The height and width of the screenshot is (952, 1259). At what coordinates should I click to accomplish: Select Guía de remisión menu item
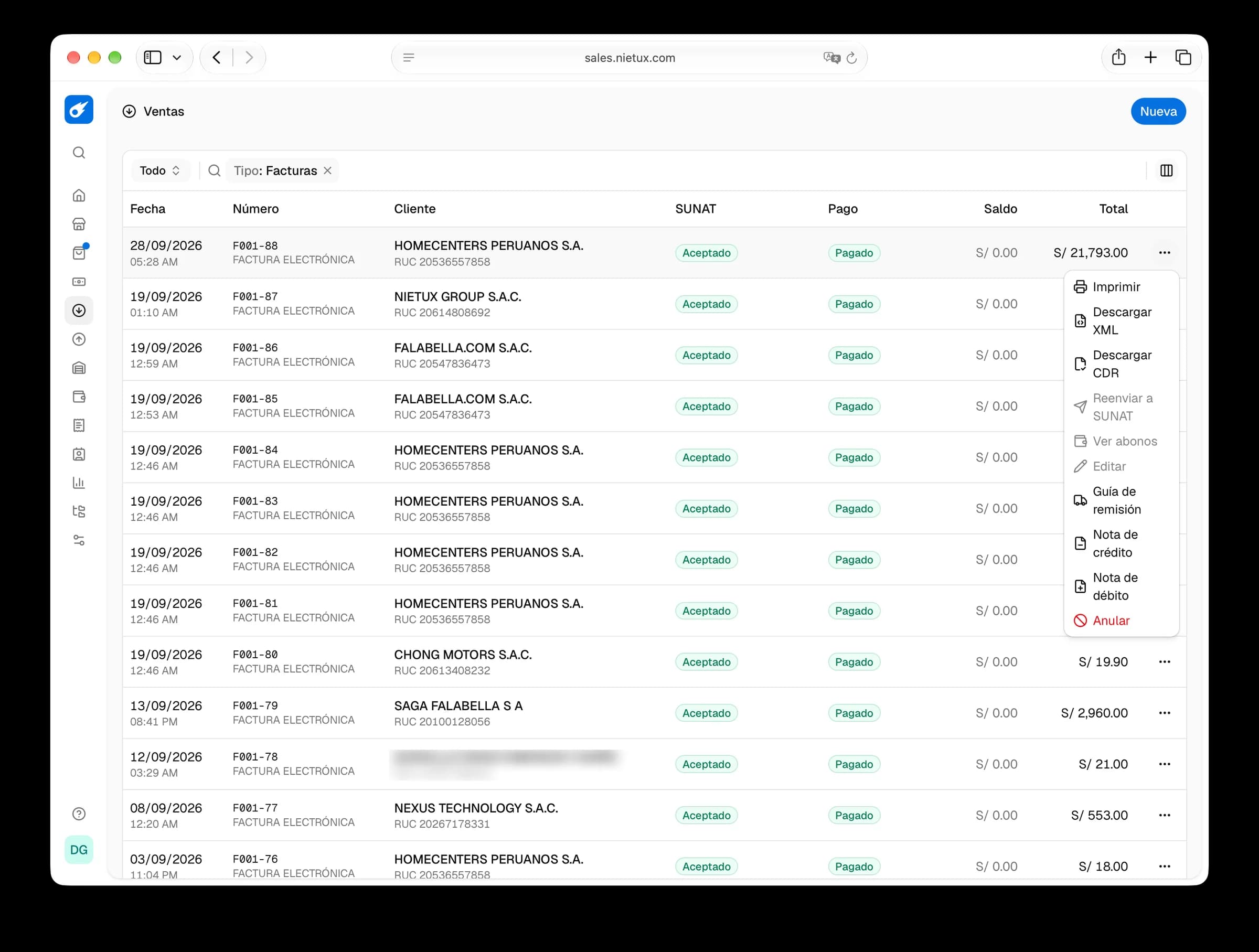[1121, 500]
